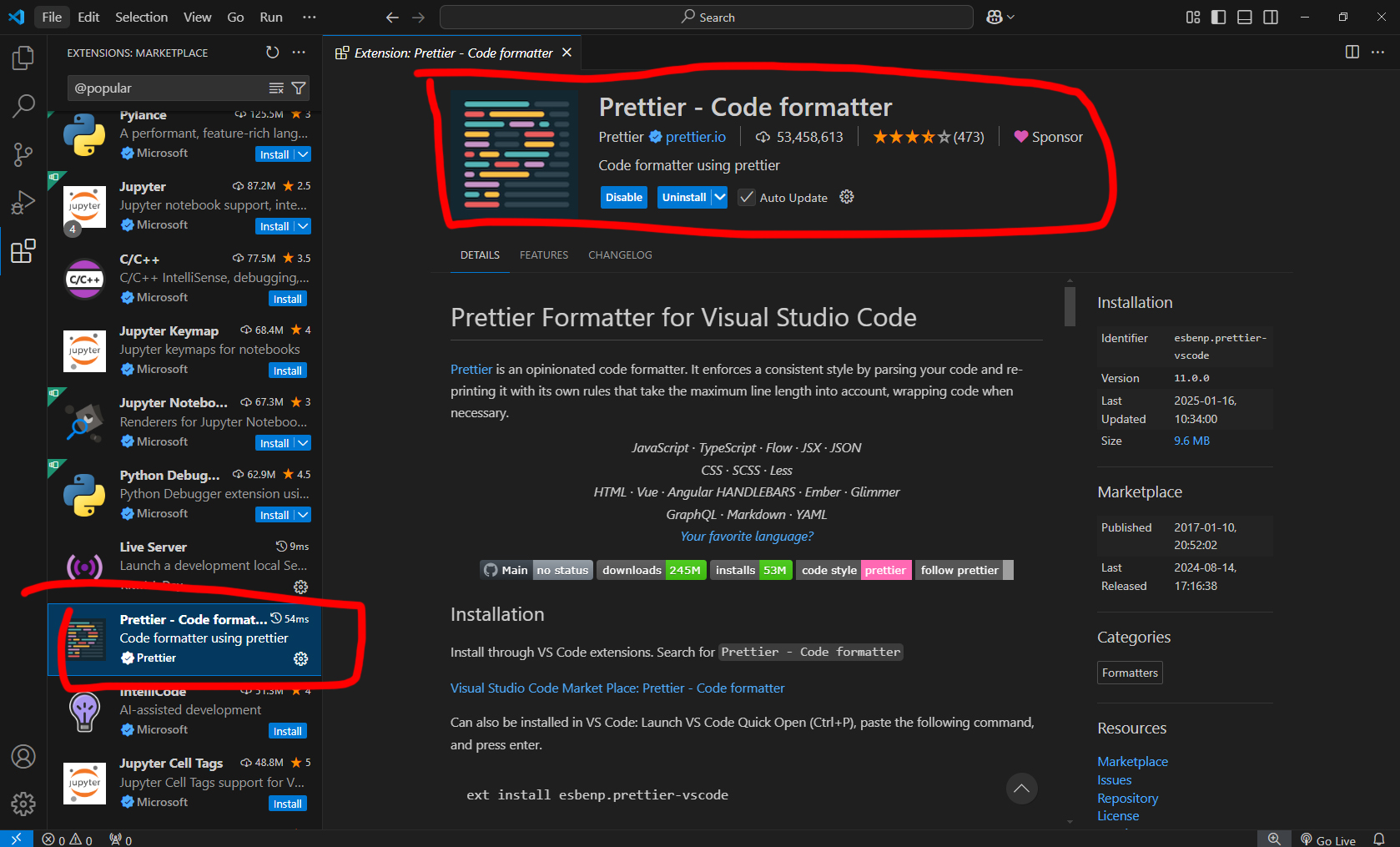
Task: Open remote window from status bar
Action: click(x=17, y=839)
